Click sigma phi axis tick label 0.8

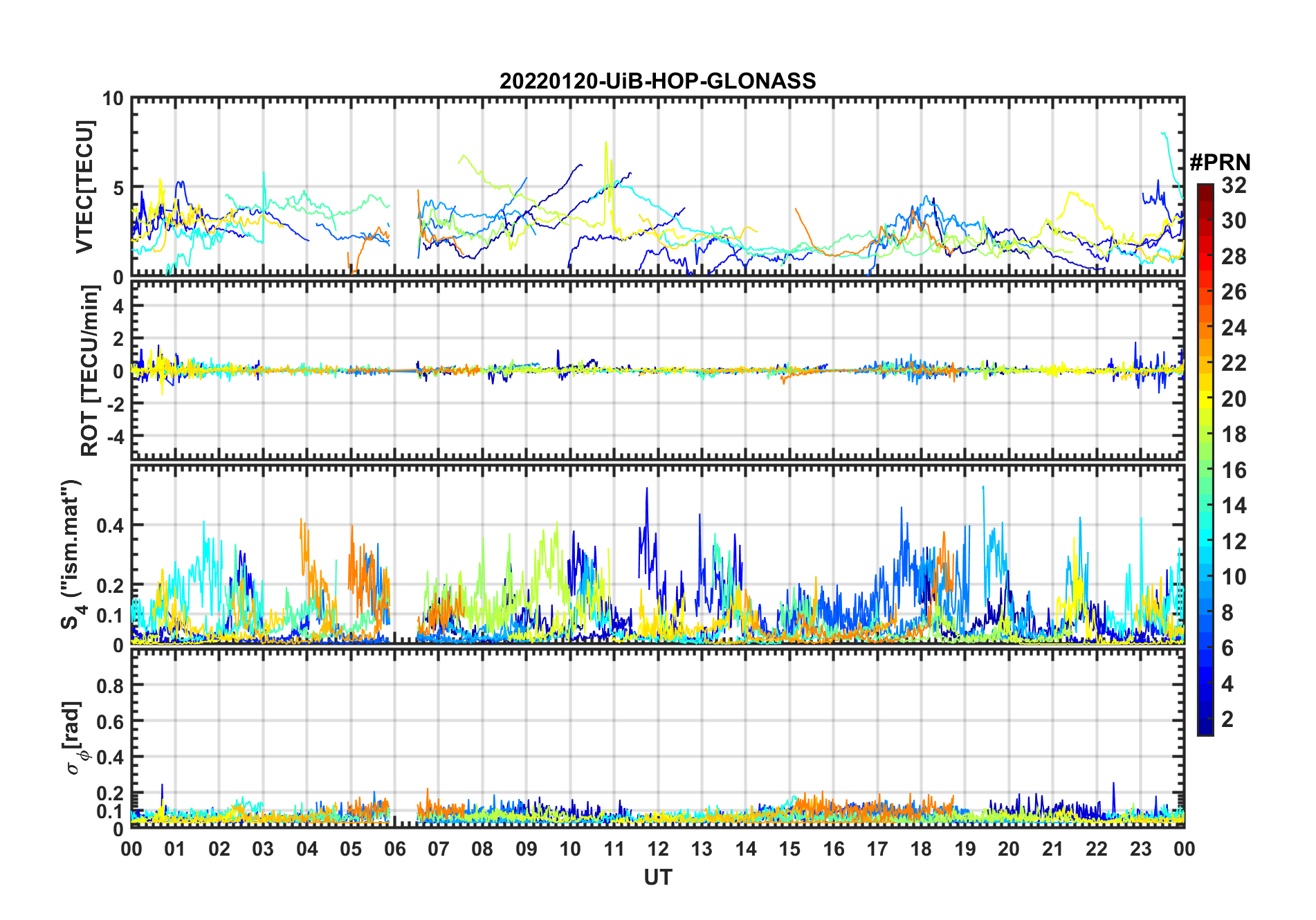111,686
